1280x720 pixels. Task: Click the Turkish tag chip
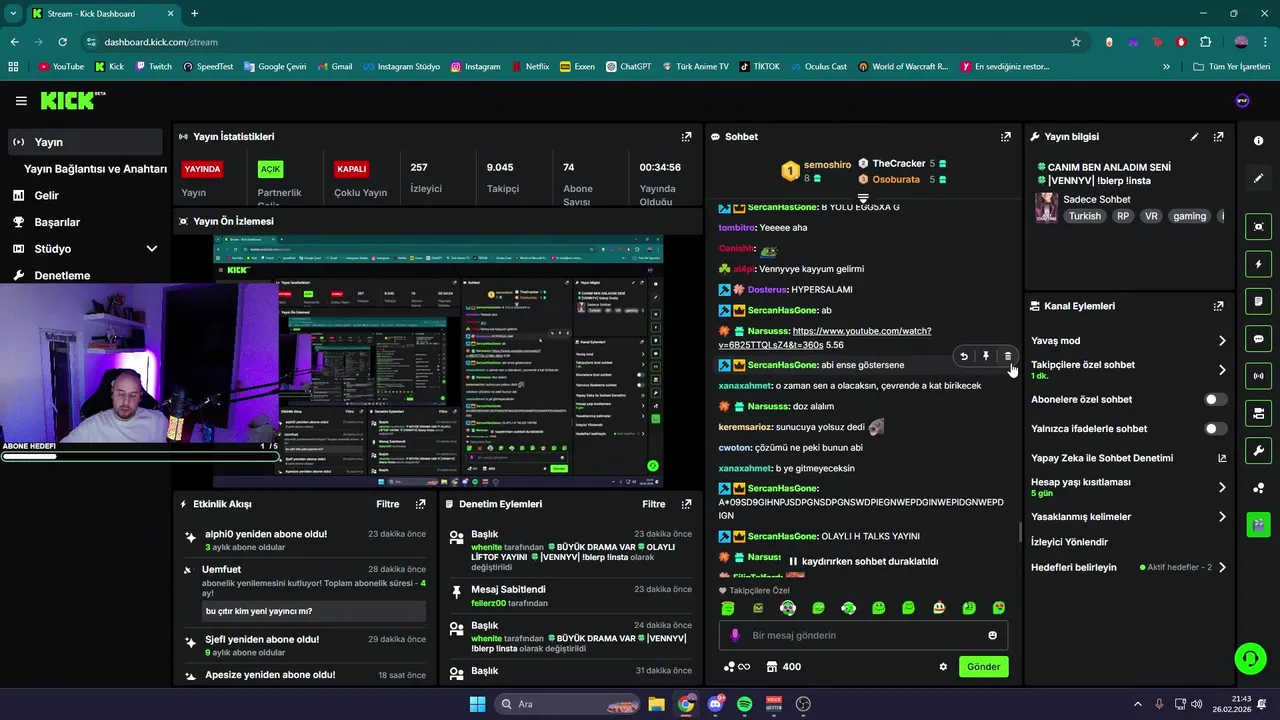pyautogui.click(x=1084, y=216)
